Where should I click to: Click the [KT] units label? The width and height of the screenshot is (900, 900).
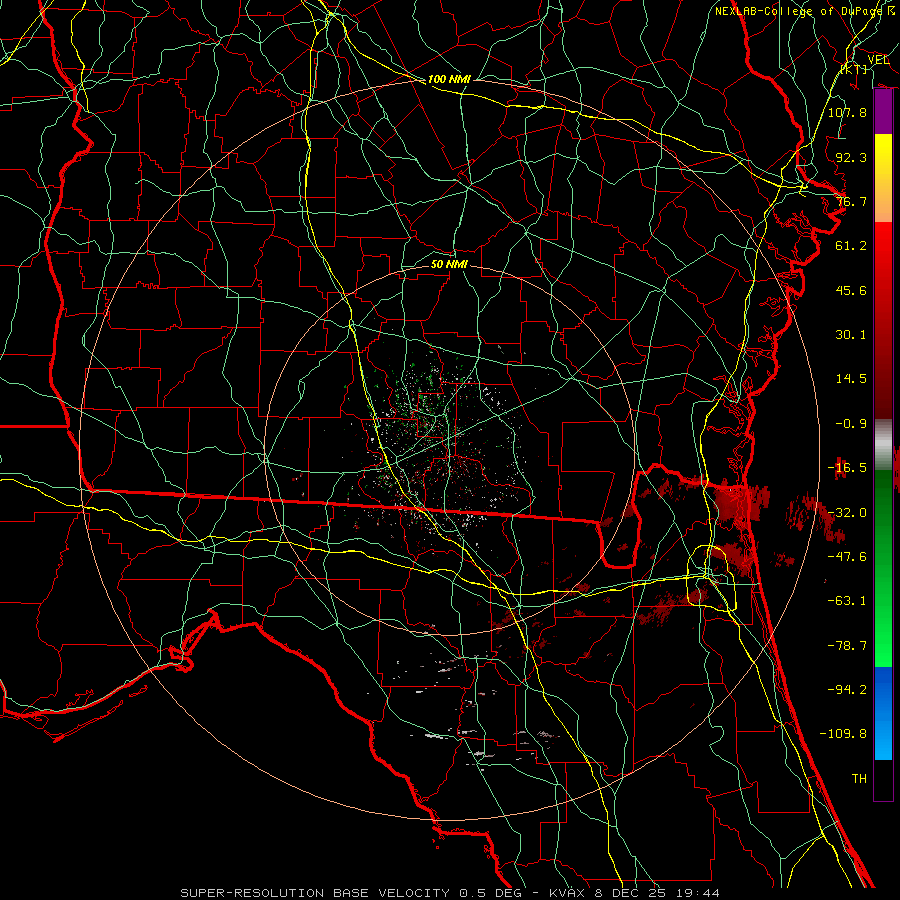click(x=854, y=69)
